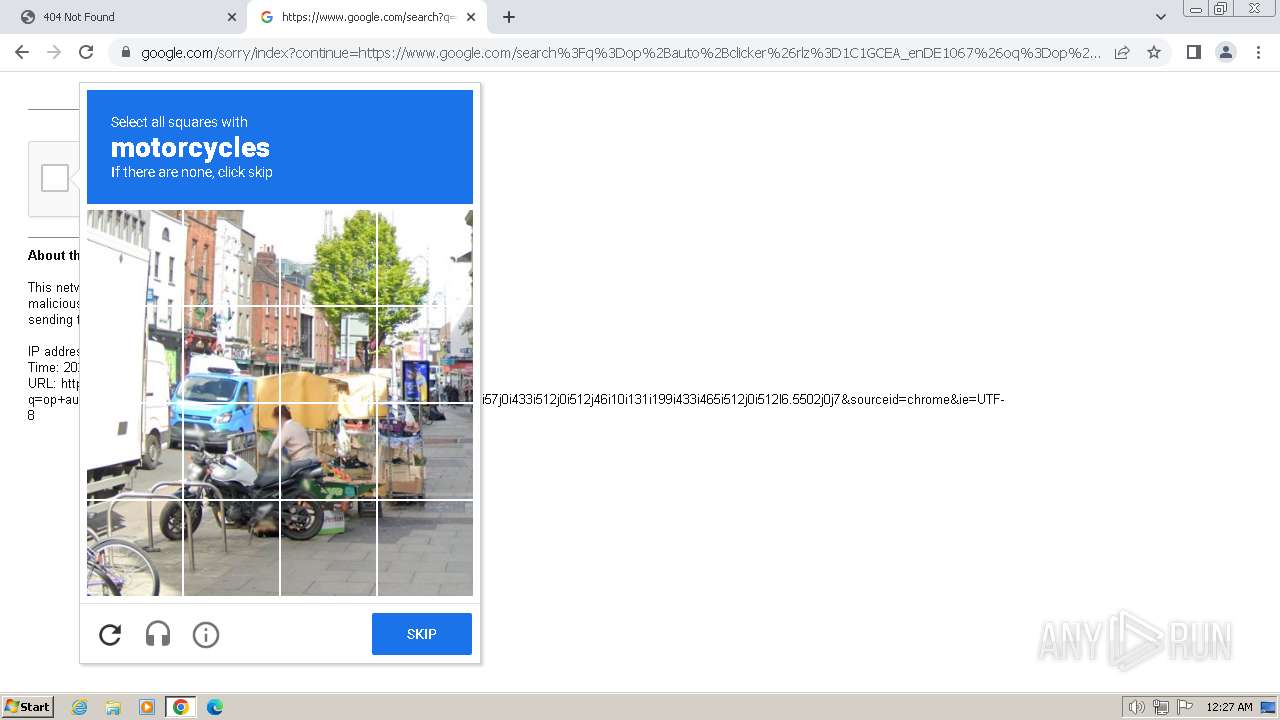
Task: Select the tile with the green tree top
Action: click(x=329, y=257)
